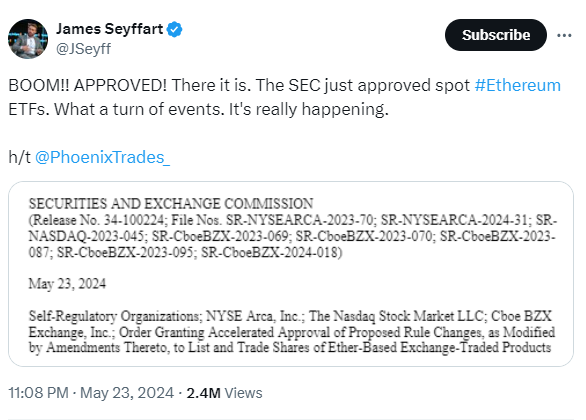
Task: View the 2.4M Views analytics
Action: click(x=224, y=393)
